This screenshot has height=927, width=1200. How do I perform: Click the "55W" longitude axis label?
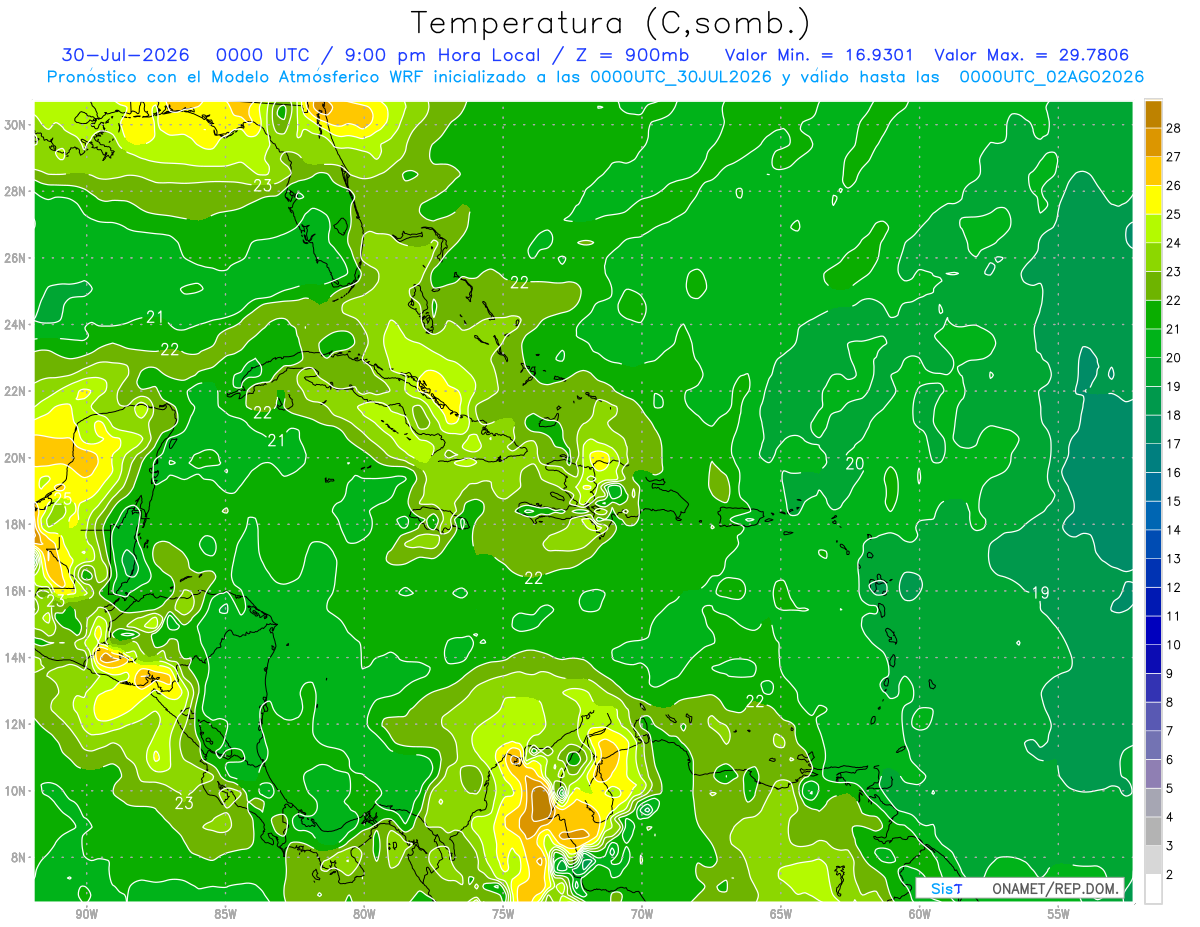click(1059, 914)
